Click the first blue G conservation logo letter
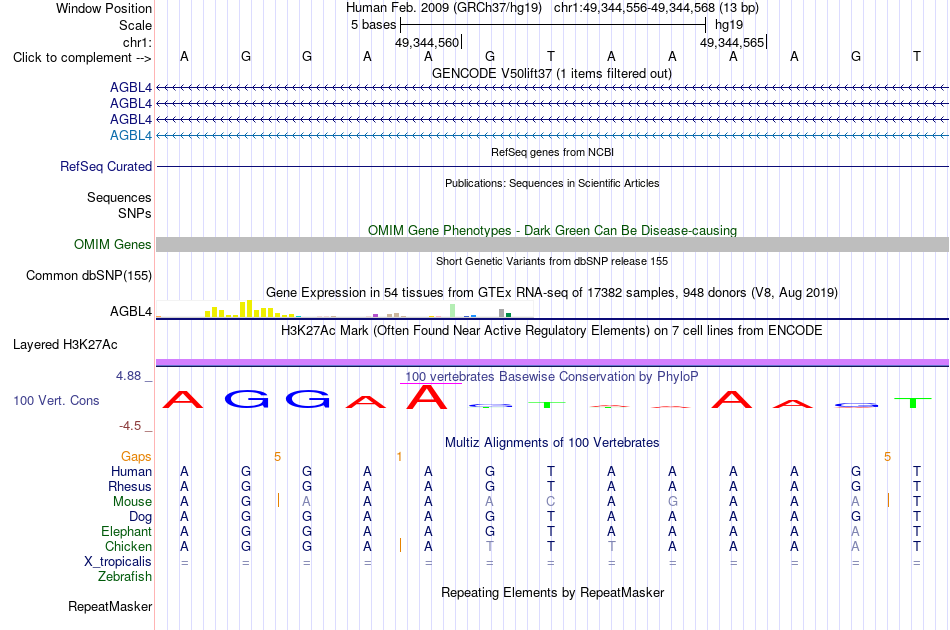950x630 pixels. 247,399
